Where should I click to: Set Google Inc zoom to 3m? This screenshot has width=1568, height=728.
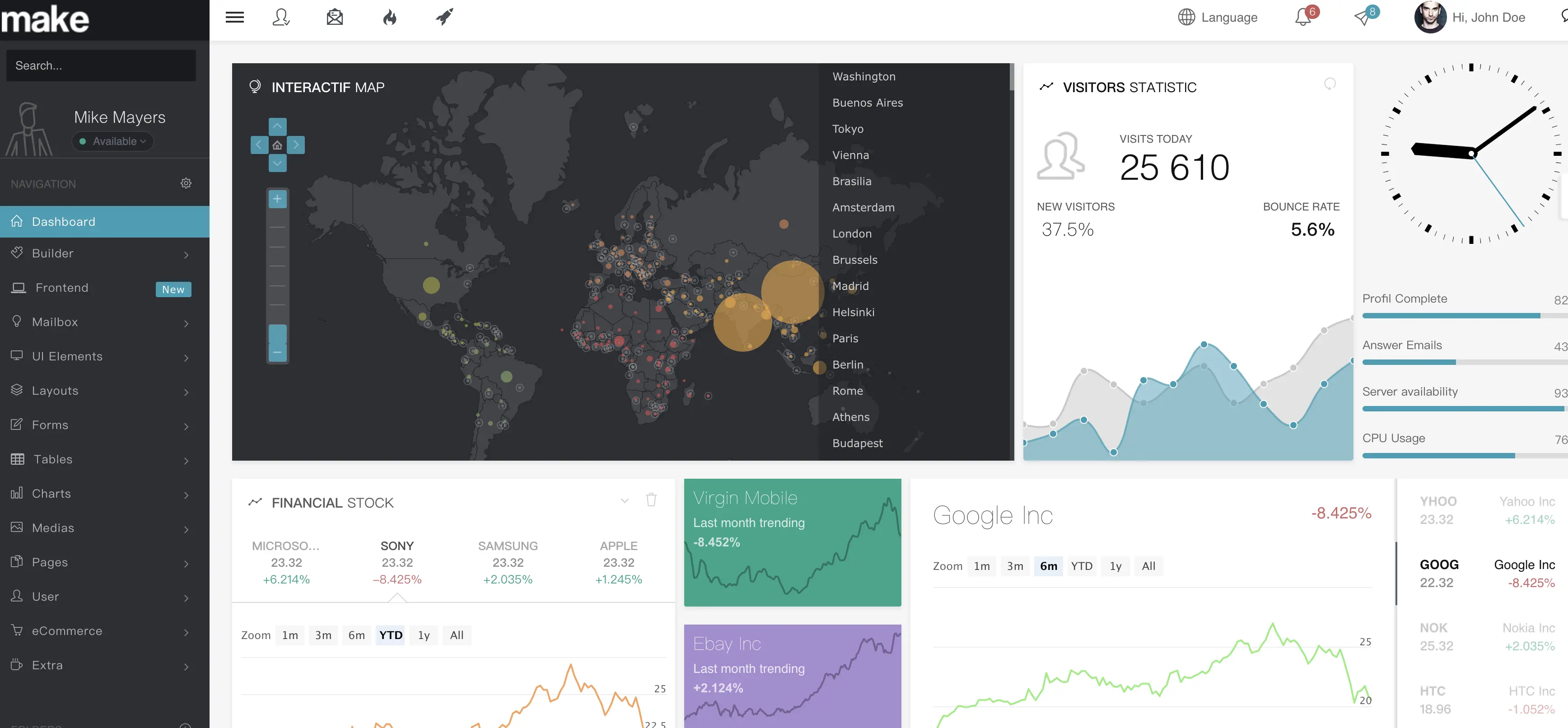point(1015,566)
